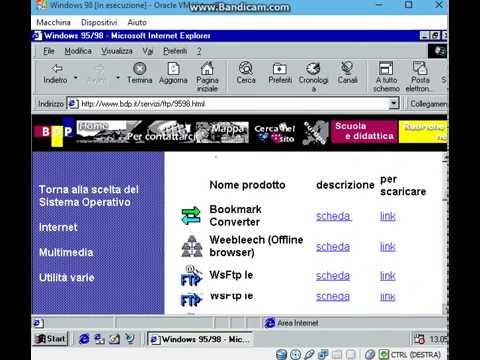Go back with the Indietro button

tap(55, 74)
